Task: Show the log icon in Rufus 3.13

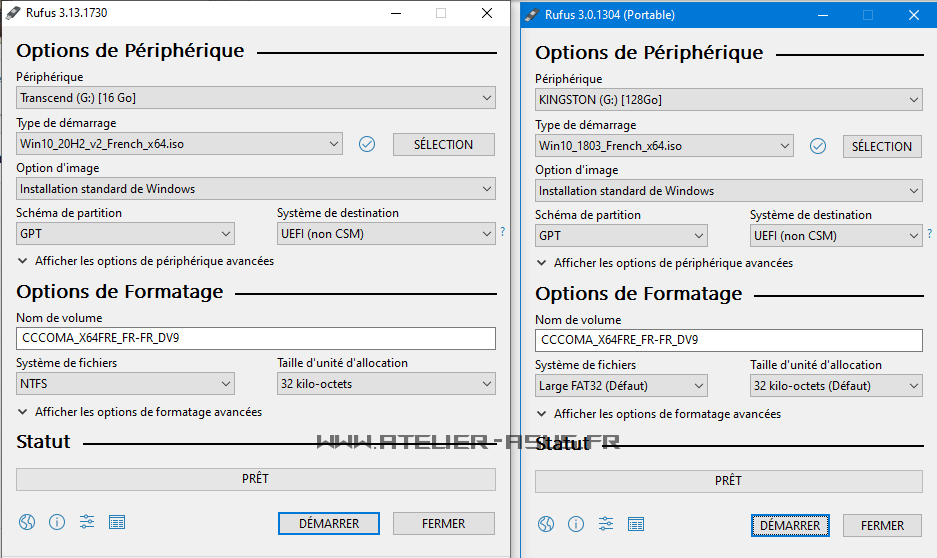Action: [x=117, y=522]
